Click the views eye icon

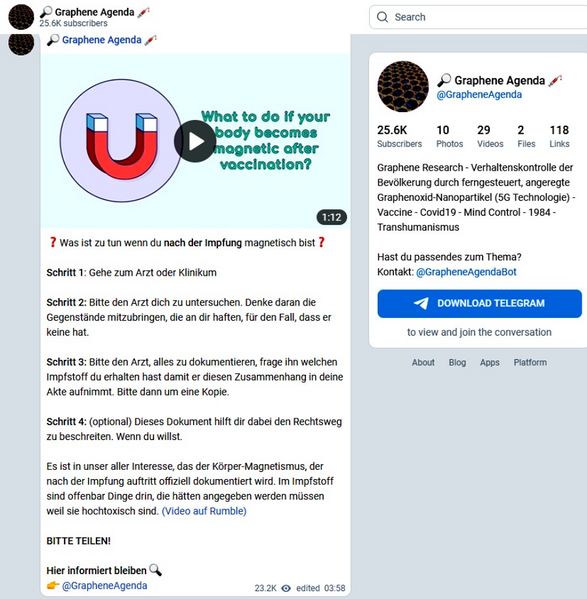coord(286,588)
